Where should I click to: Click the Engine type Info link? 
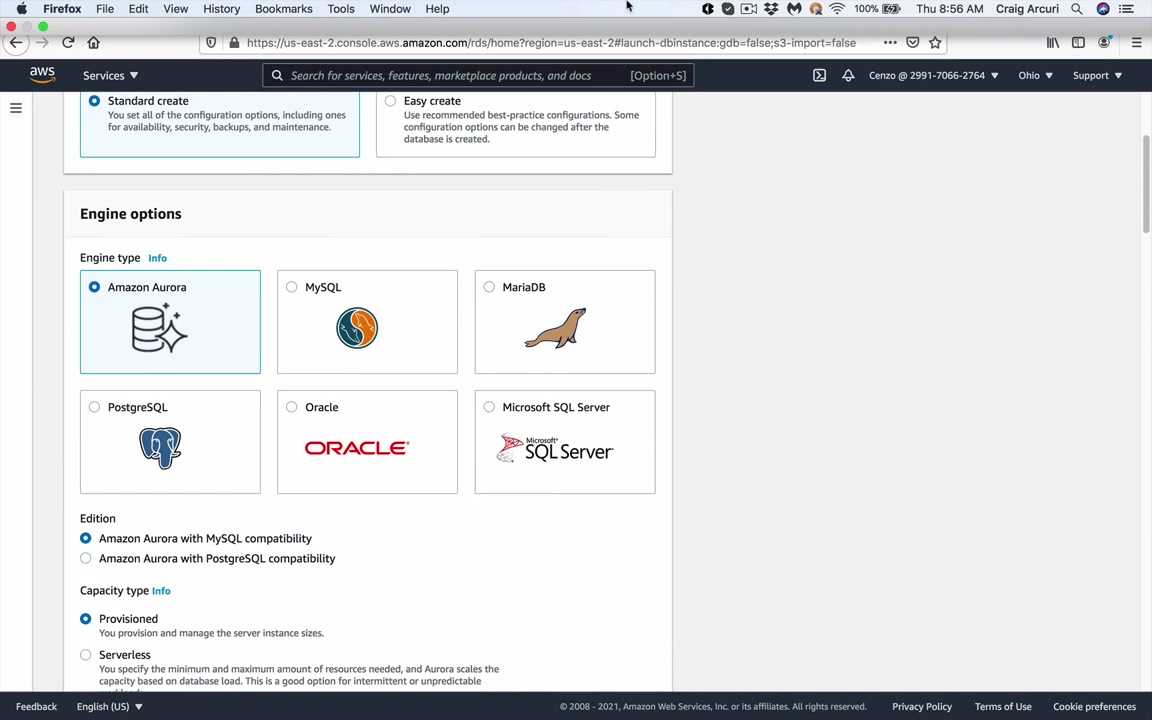point(157,258)
